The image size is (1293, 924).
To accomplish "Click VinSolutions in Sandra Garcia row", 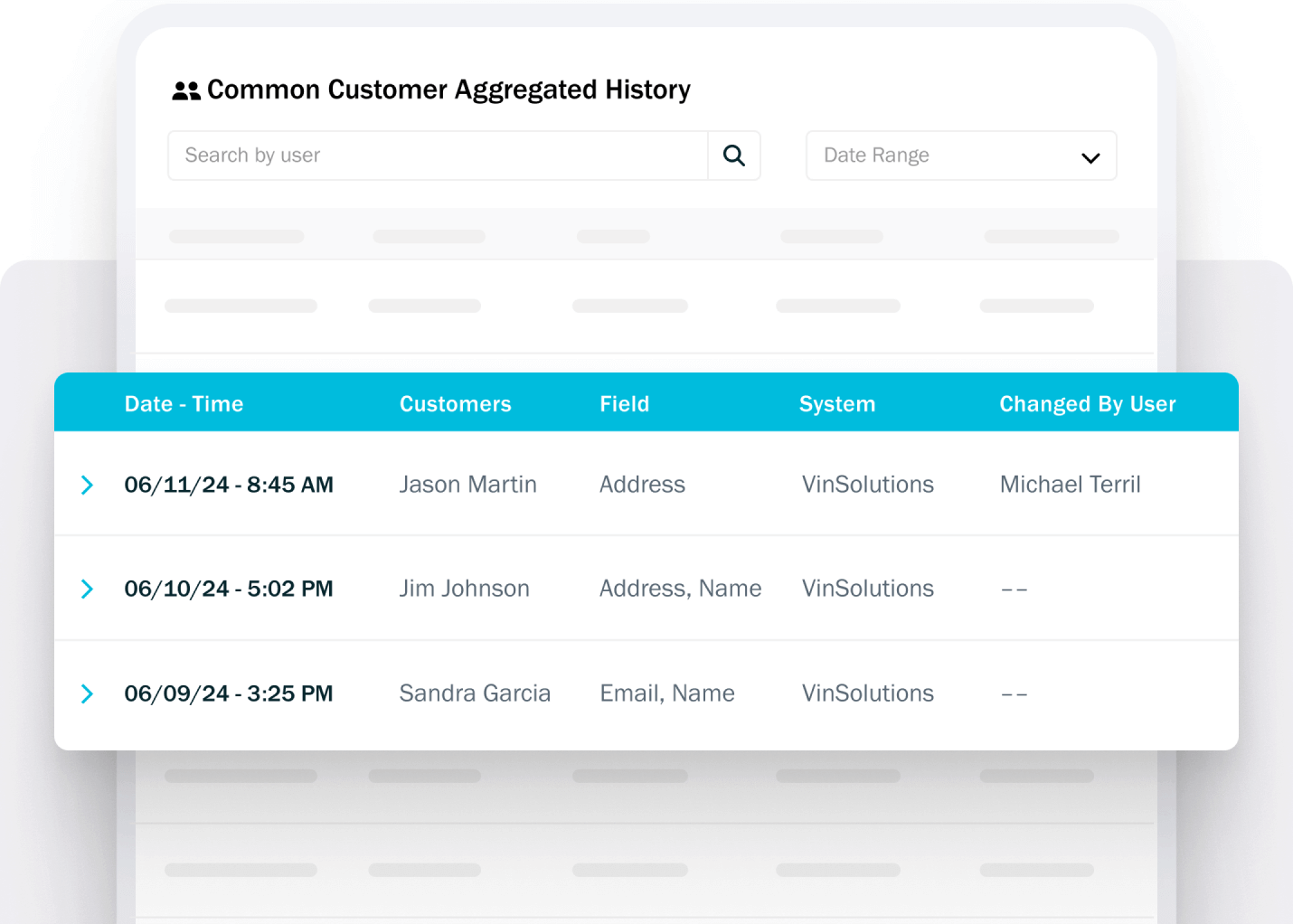I will click(867, 693).
